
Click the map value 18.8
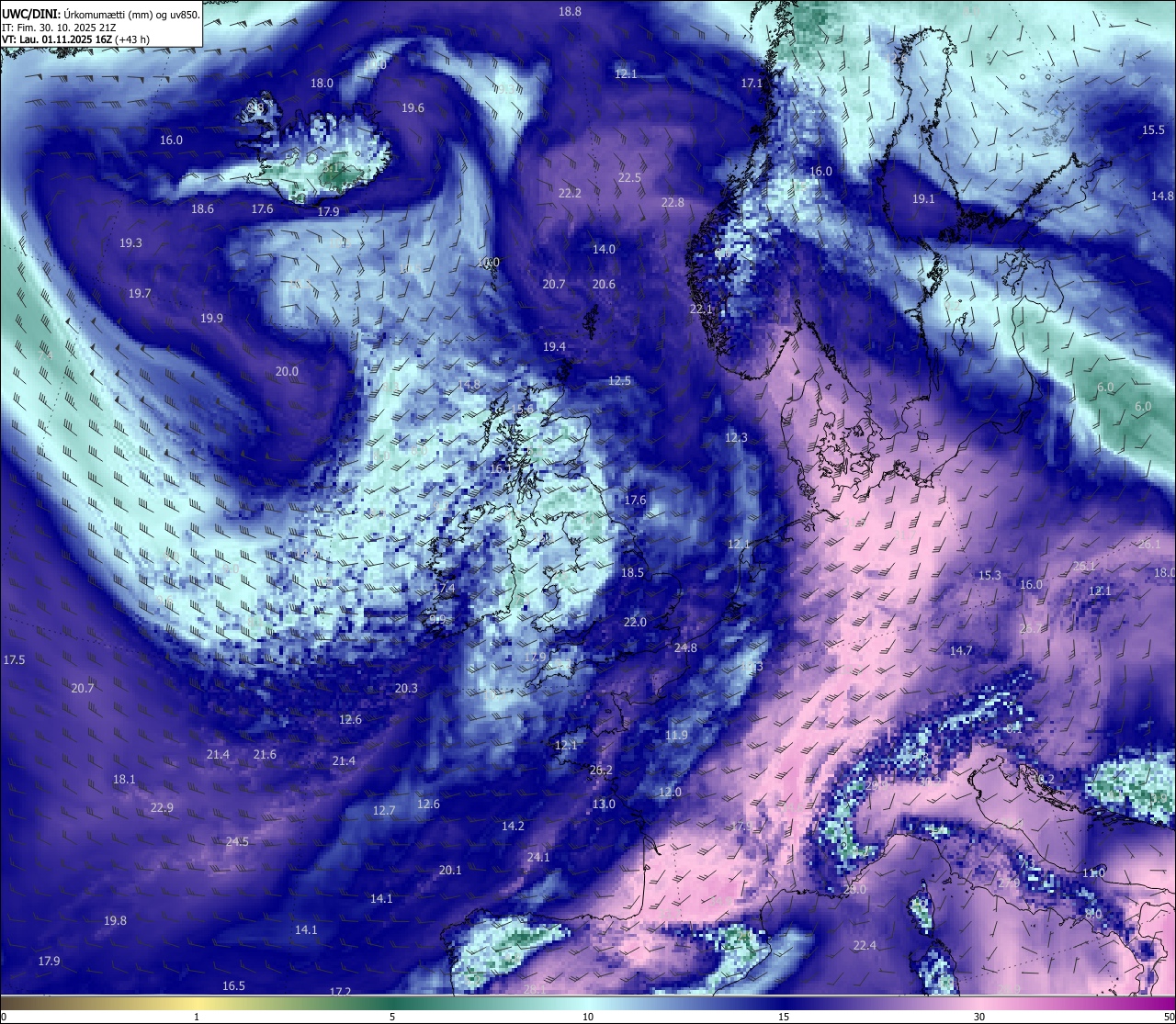click(x=570, y=11)
